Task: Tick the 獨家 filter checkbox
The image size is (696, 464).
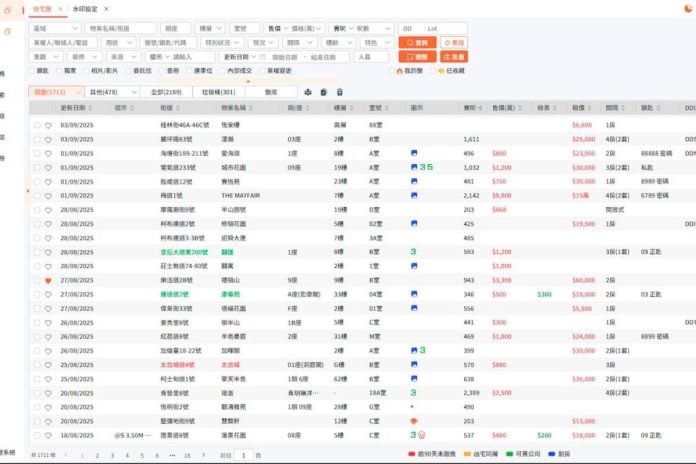Action: pos(59,71)
